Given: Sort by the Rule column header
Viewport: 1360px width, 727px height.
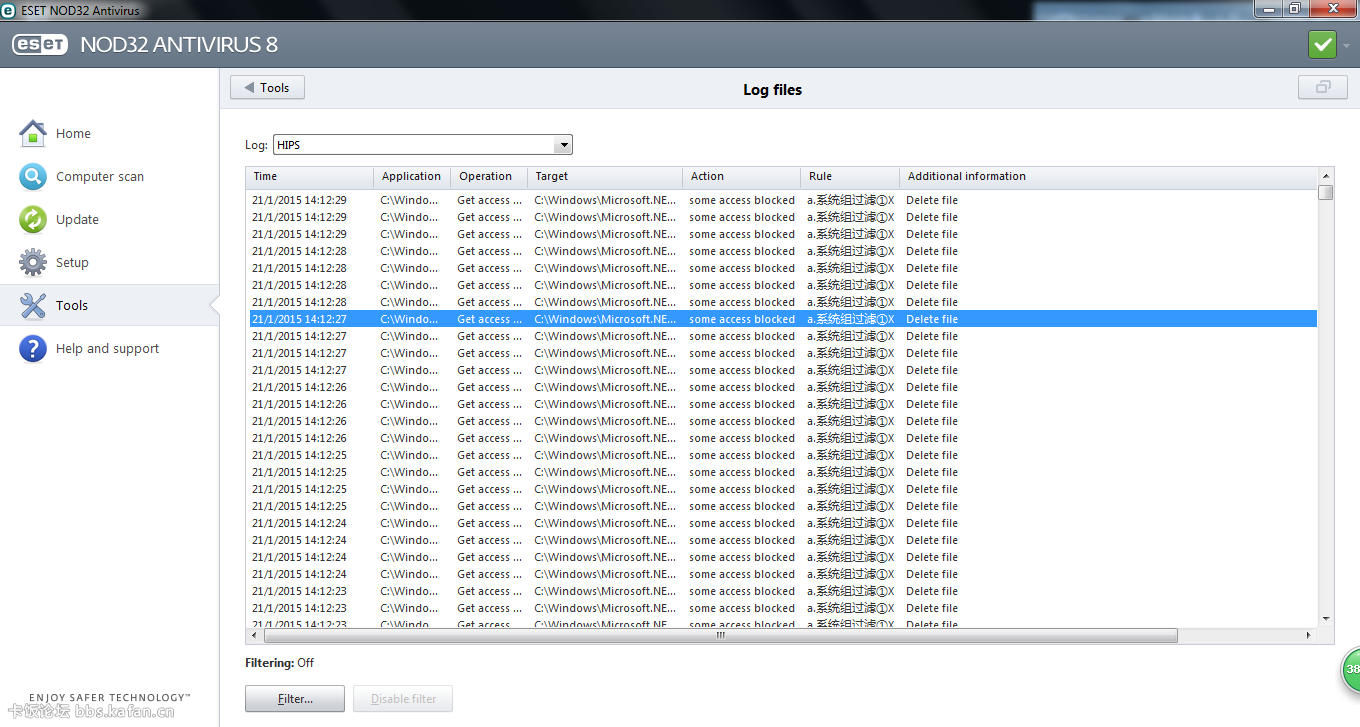Looking at the screenshot, I should pyautogui.click(x=850, y=176).
